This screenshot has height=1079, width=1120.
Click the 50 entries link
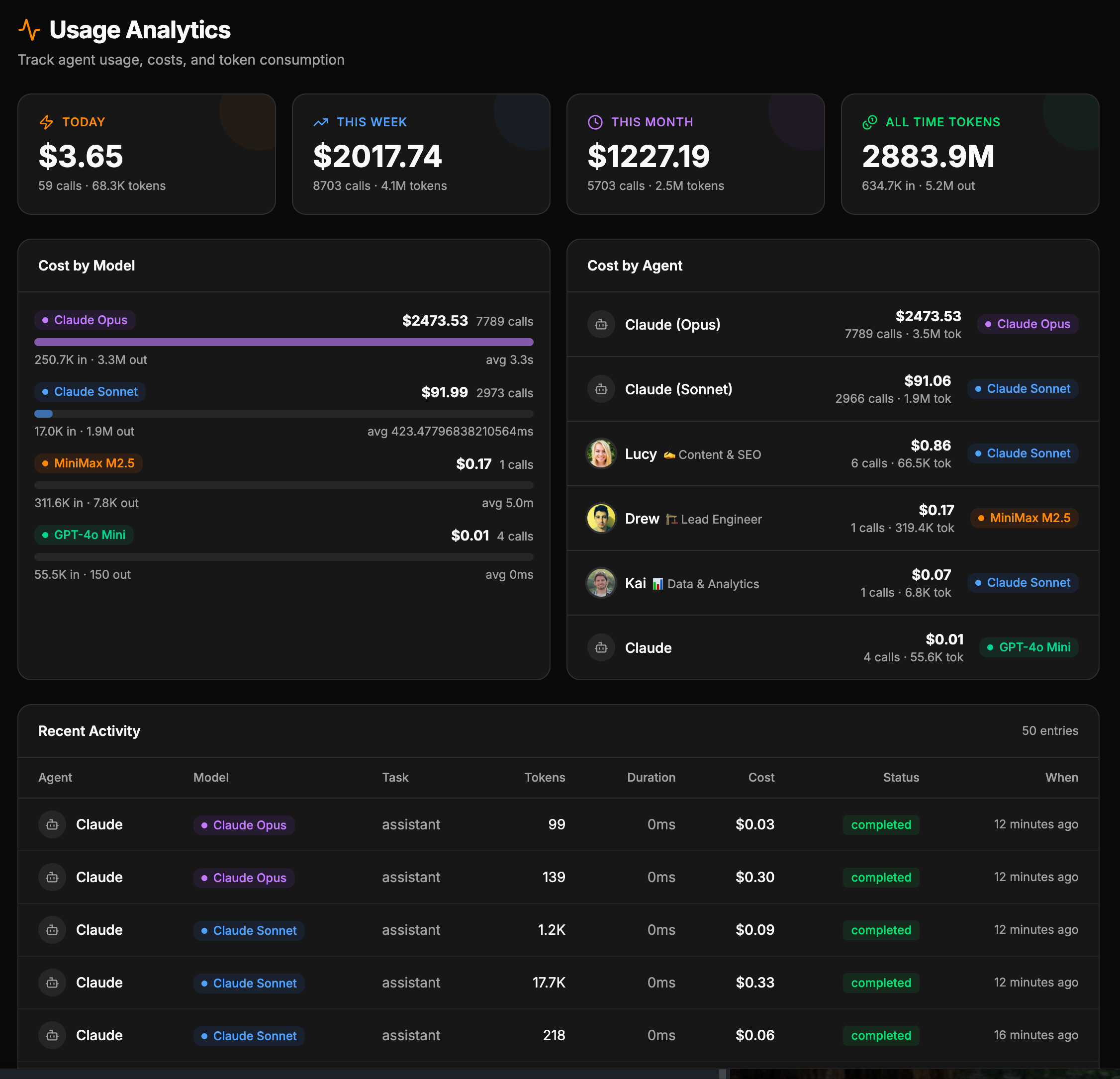pyautogui.click(x=1050, y=731)
